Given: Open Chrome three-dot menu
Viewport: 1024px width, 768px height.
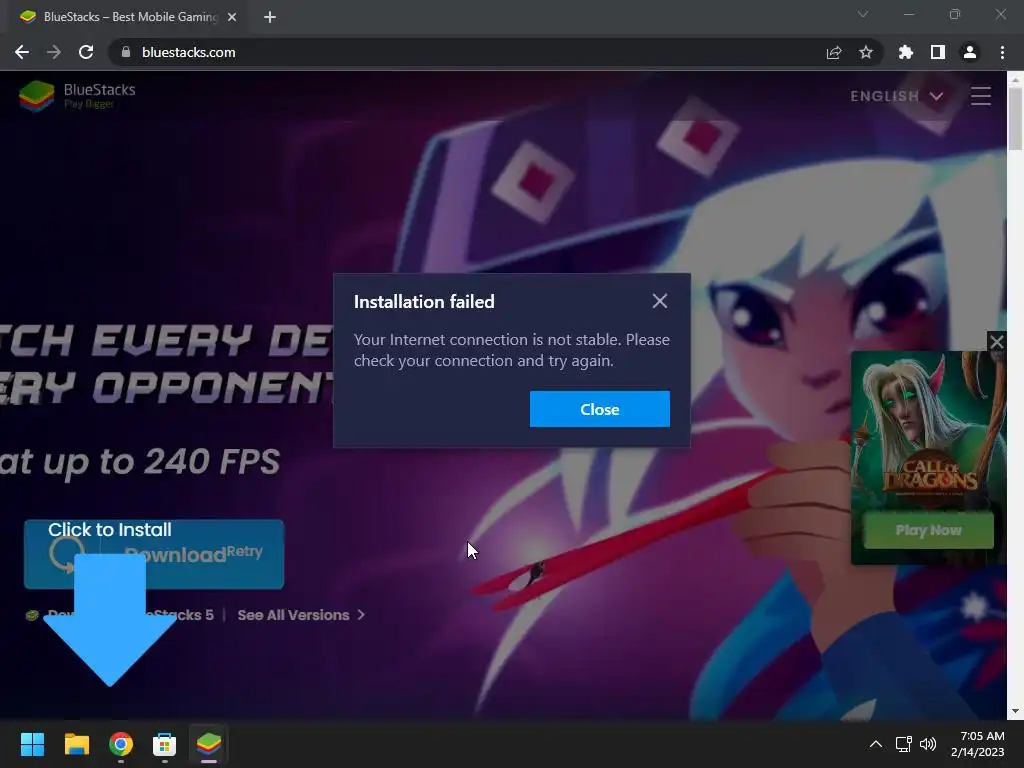Looking at the screenshot, I should (1002, 52).
